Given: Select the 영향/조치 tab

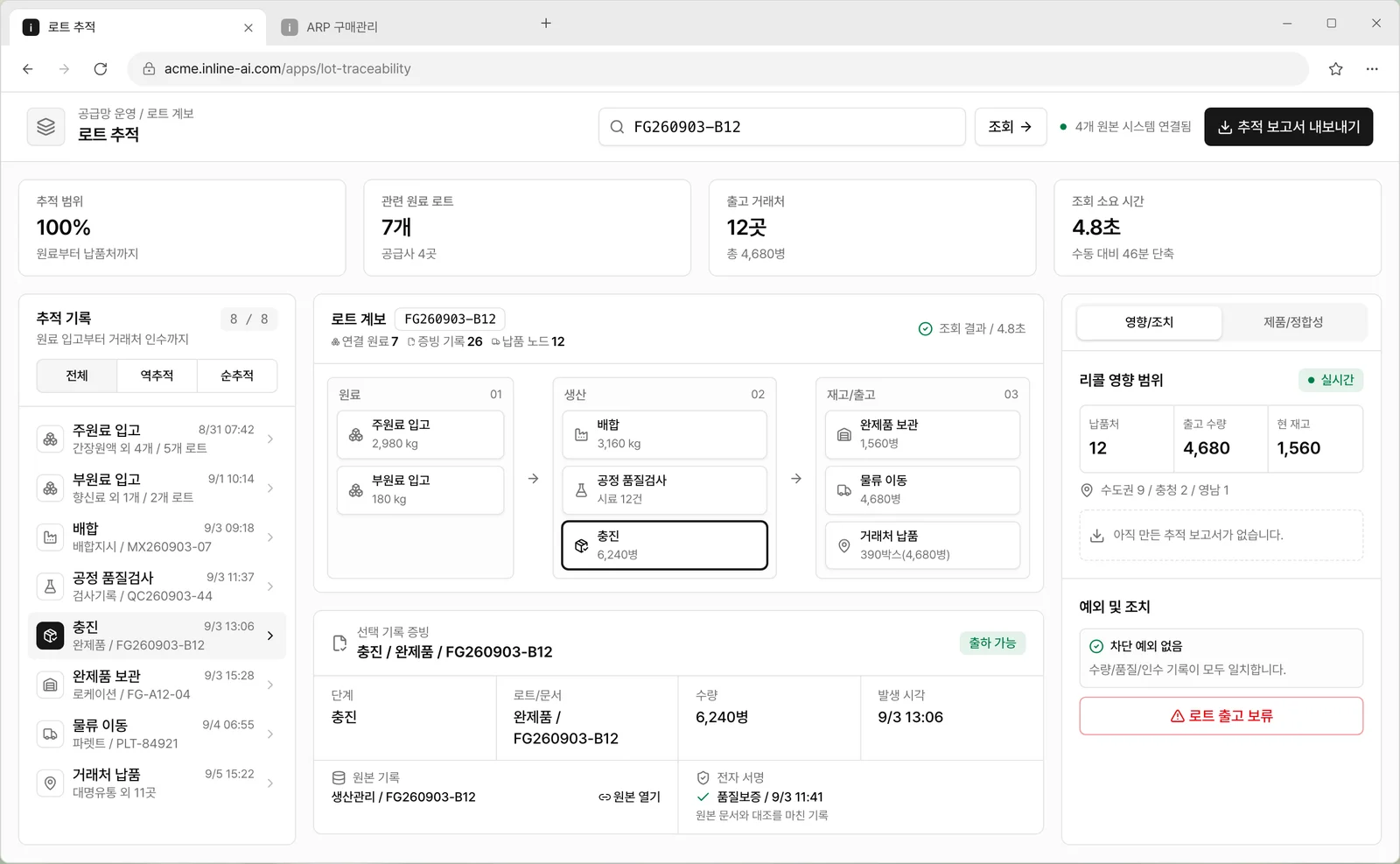Looking at the screenshot, I should [1149, 322].
